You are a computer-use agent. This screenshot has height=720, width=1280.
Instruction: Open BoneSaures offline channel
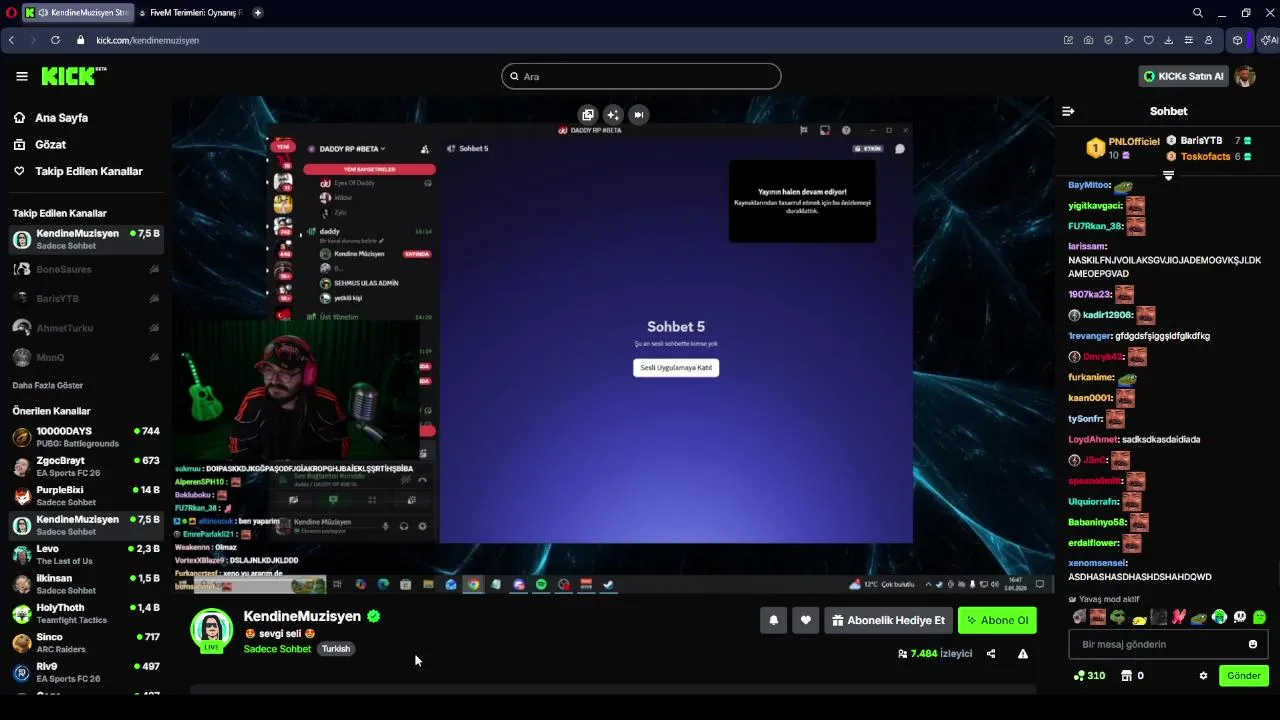86,269
